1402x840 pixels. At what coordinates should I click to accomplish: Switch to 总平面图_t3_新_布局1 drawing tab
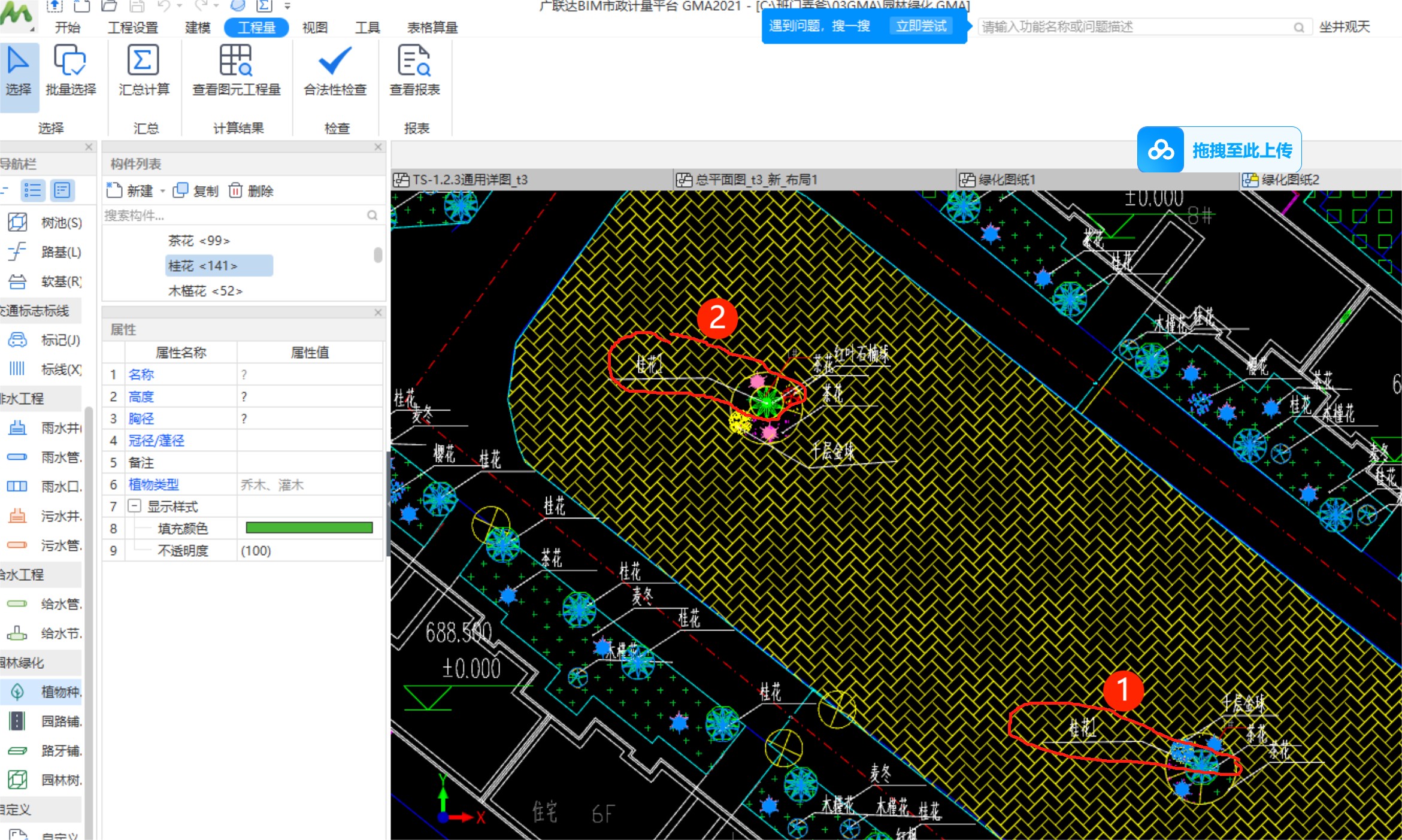click(x=814, y=180)
